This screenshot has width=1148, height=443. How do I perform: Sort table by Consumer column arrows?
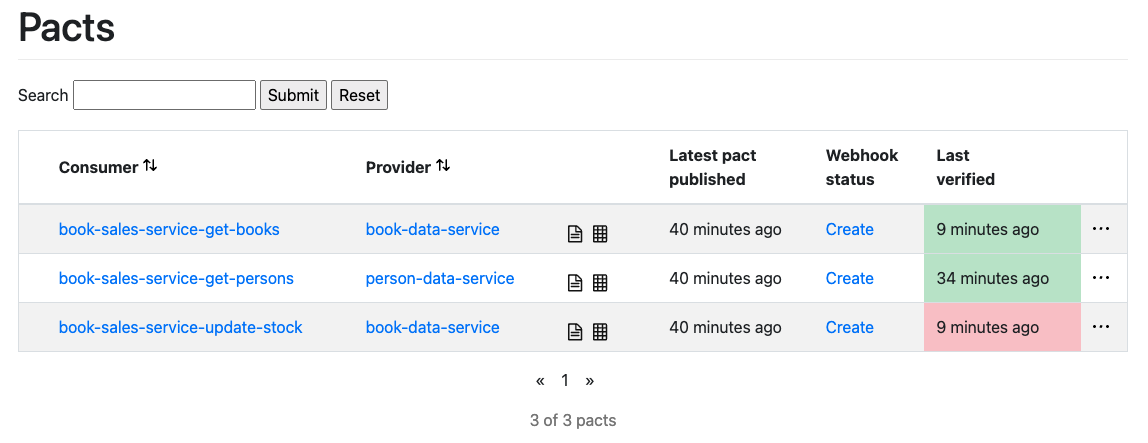tap(150, 166)
